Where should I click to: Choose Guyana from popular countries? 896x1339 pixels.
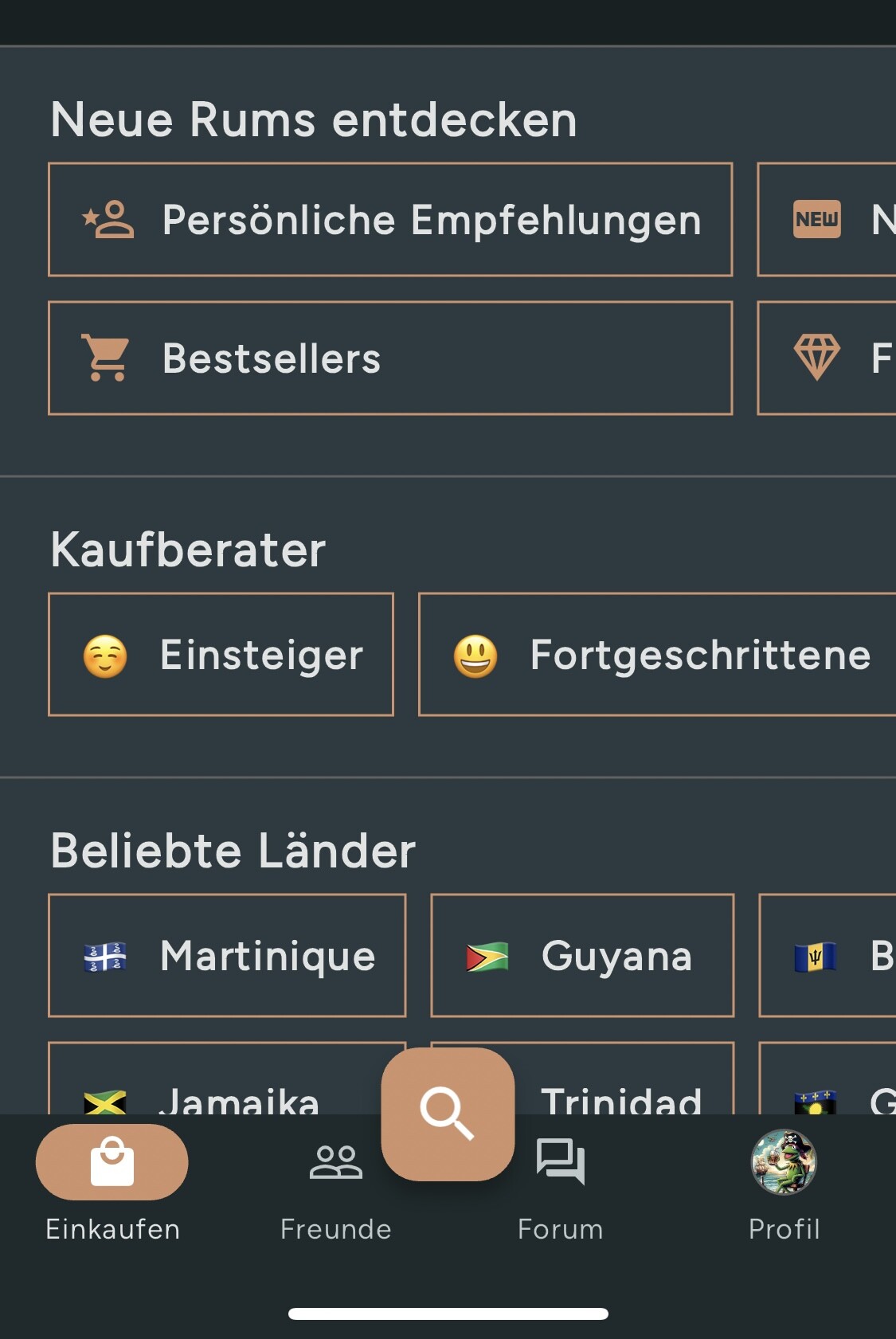pos(582,956)
